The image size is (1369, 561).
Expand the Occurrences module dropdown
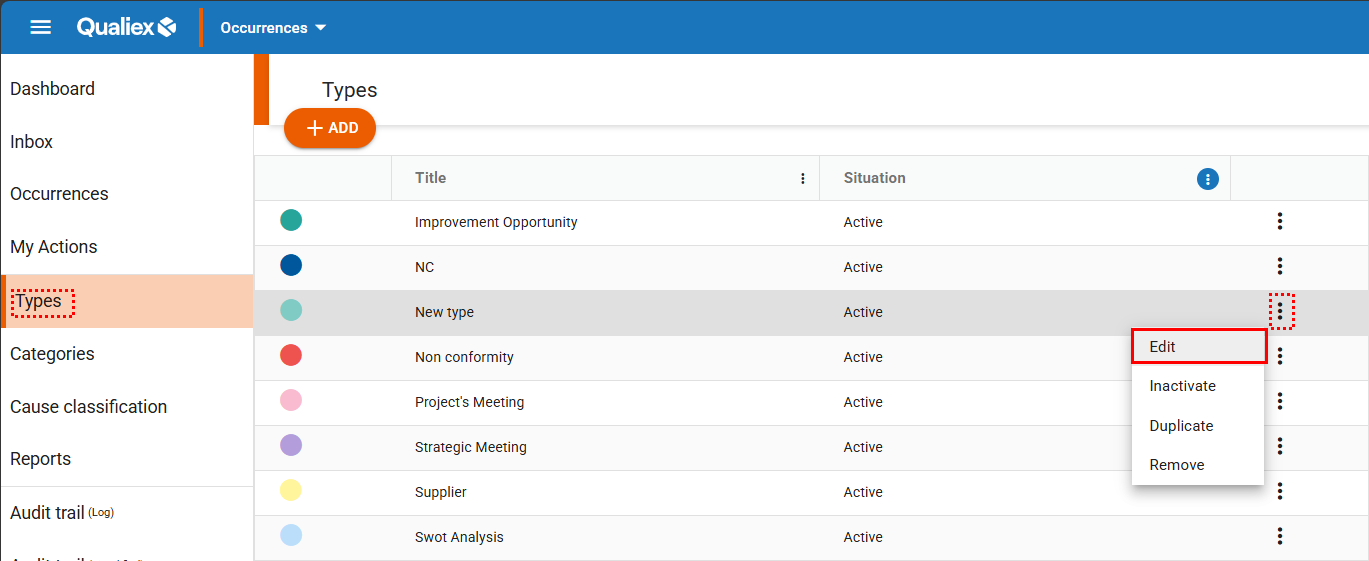tap(273, 28)
